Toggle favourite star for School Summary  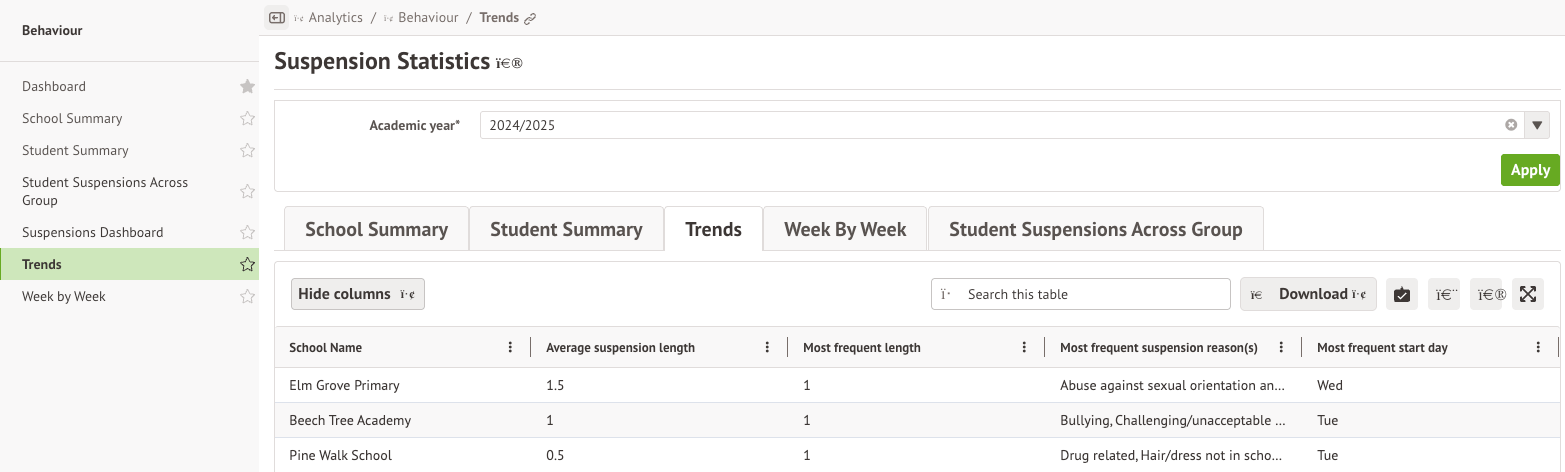[247, 119]
